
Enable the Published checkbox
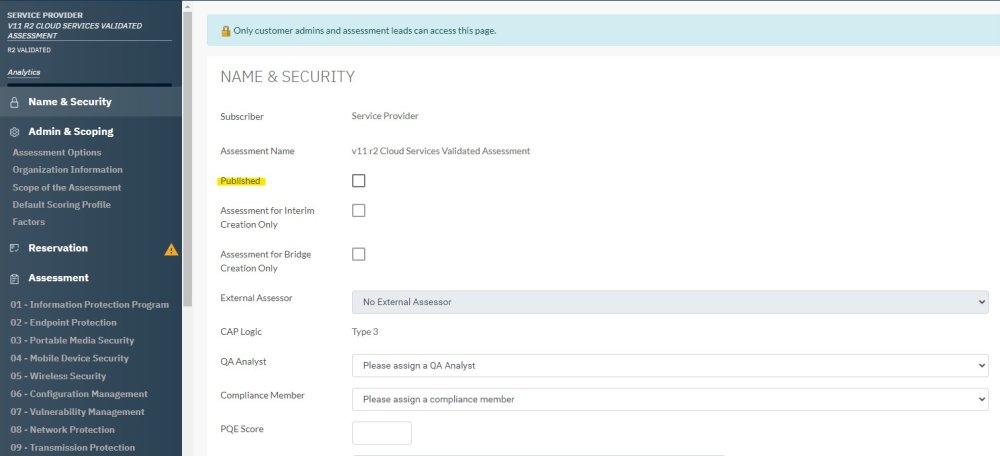pos(359,181)
